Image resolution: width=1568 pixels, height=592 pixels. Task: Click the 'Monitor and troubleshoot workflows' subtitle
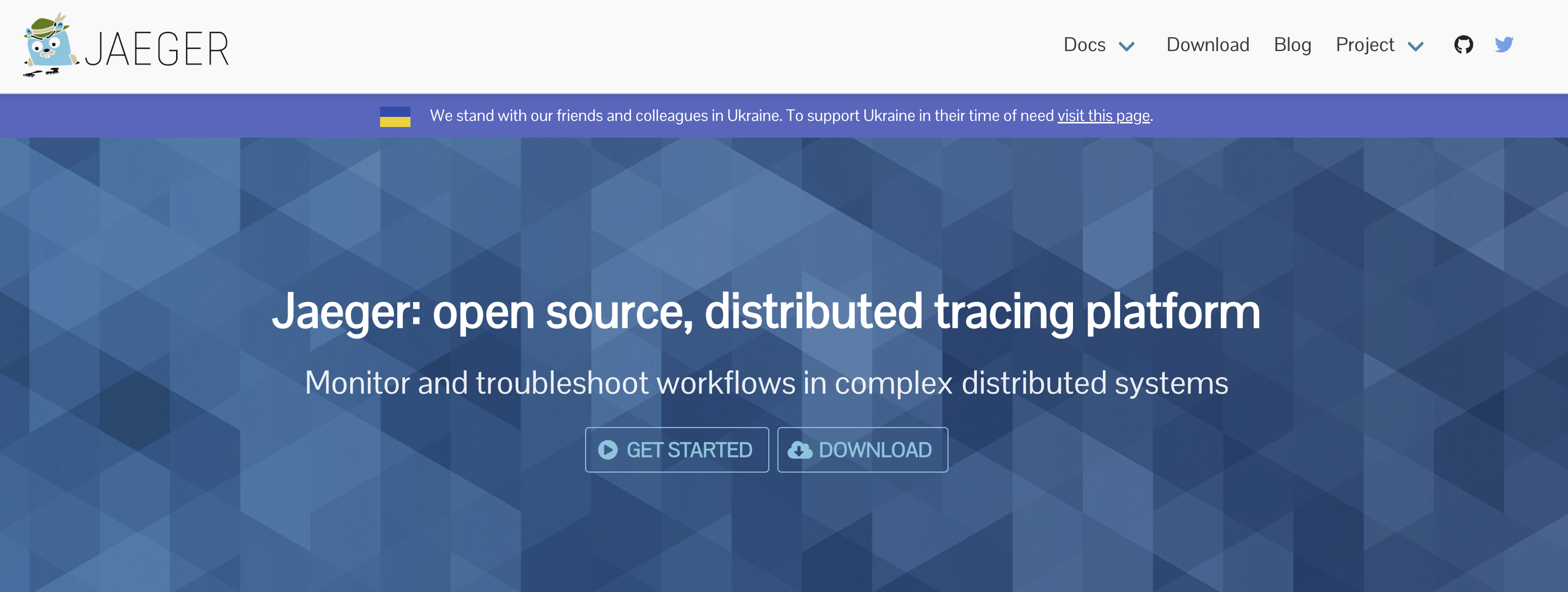tap(766, 383)
